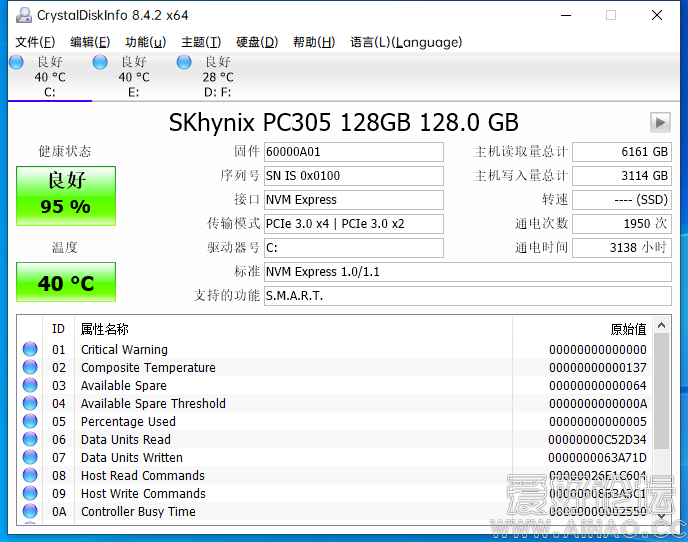The image size is (688, 542).
Task: Open the 主题(T) menu
Action: coord(201,42)
